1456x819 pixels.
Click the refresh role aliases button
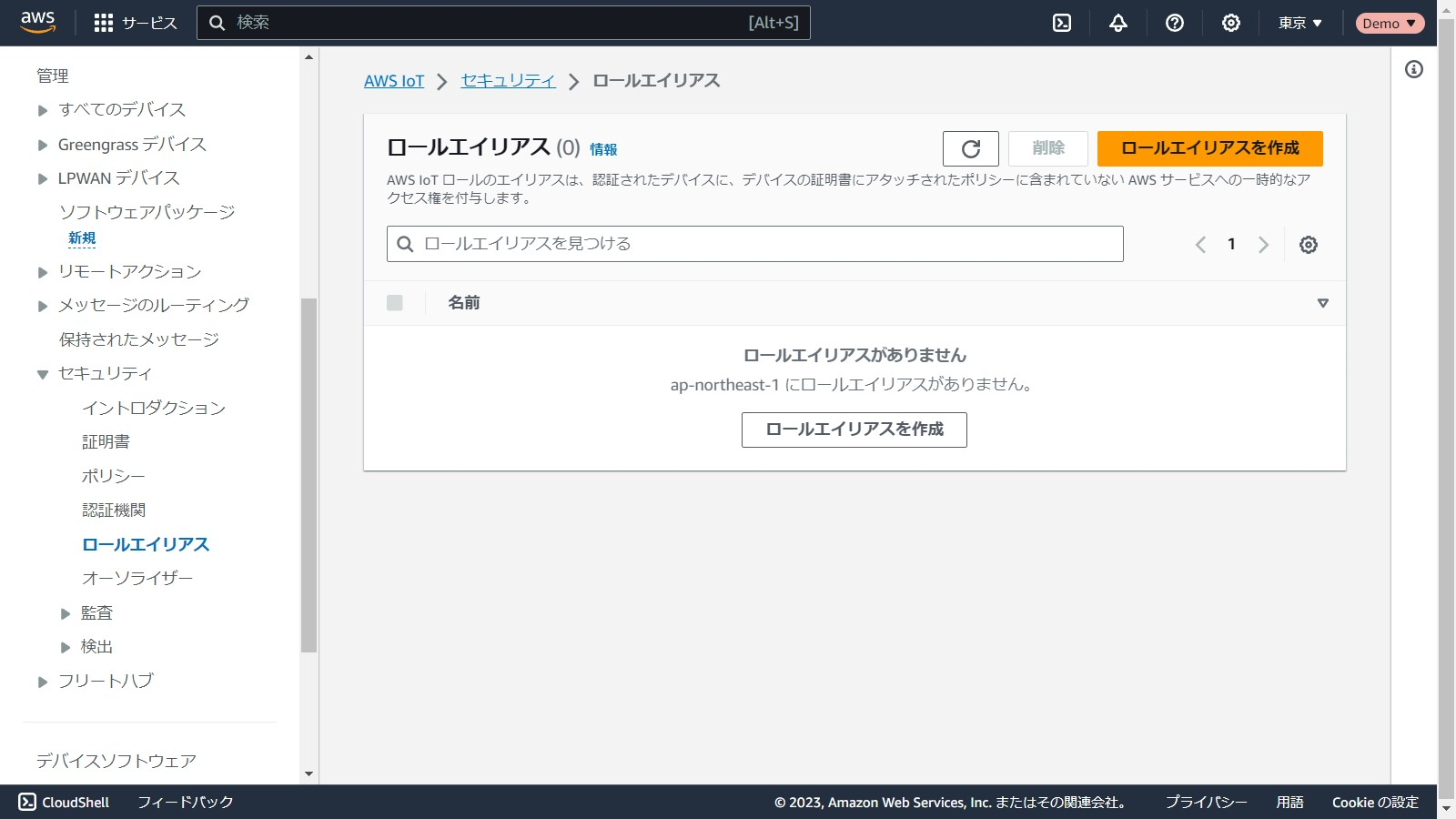coord(970,148)
